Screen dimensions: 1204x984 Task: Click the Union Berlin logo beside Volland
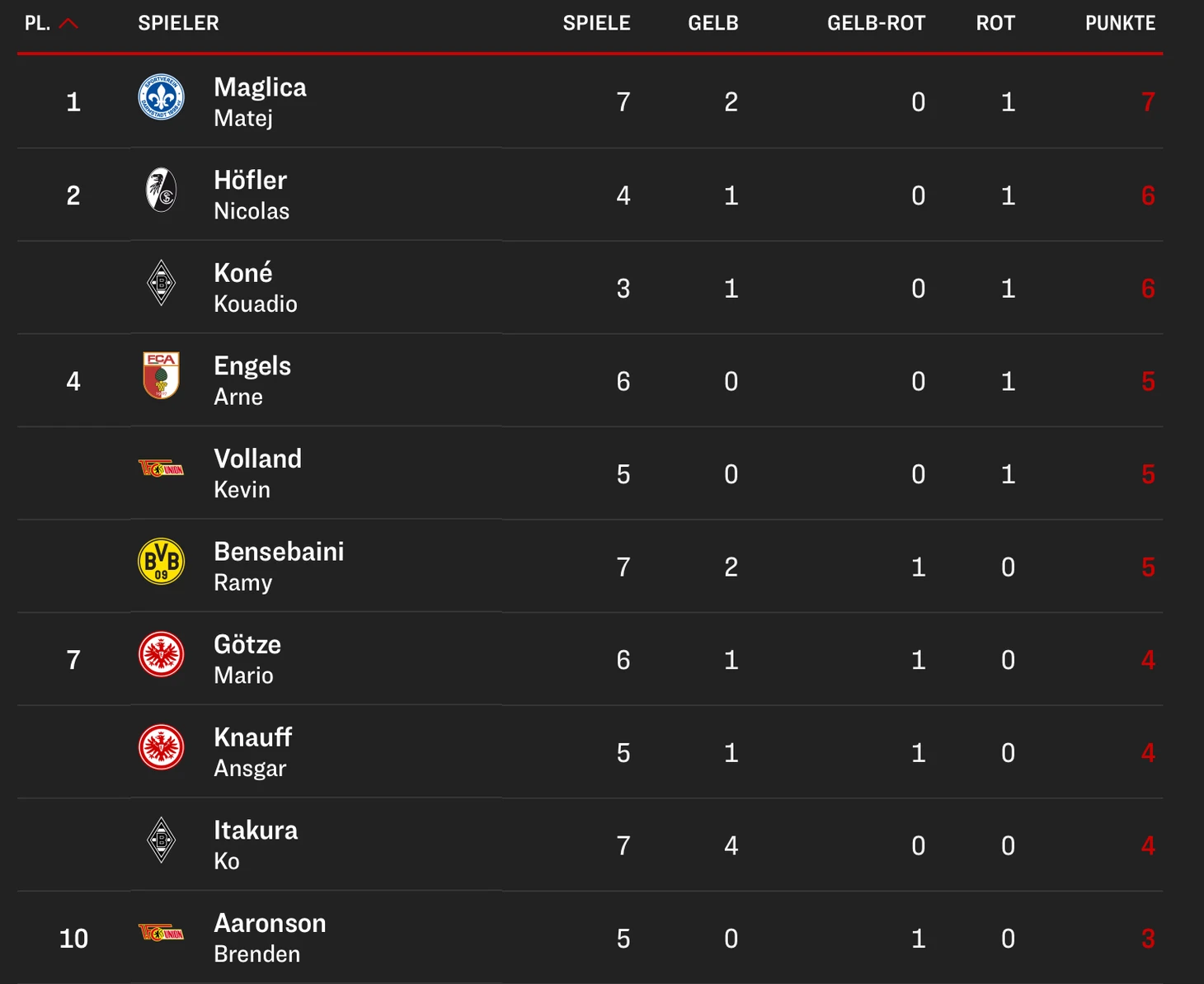click(161, 469)
